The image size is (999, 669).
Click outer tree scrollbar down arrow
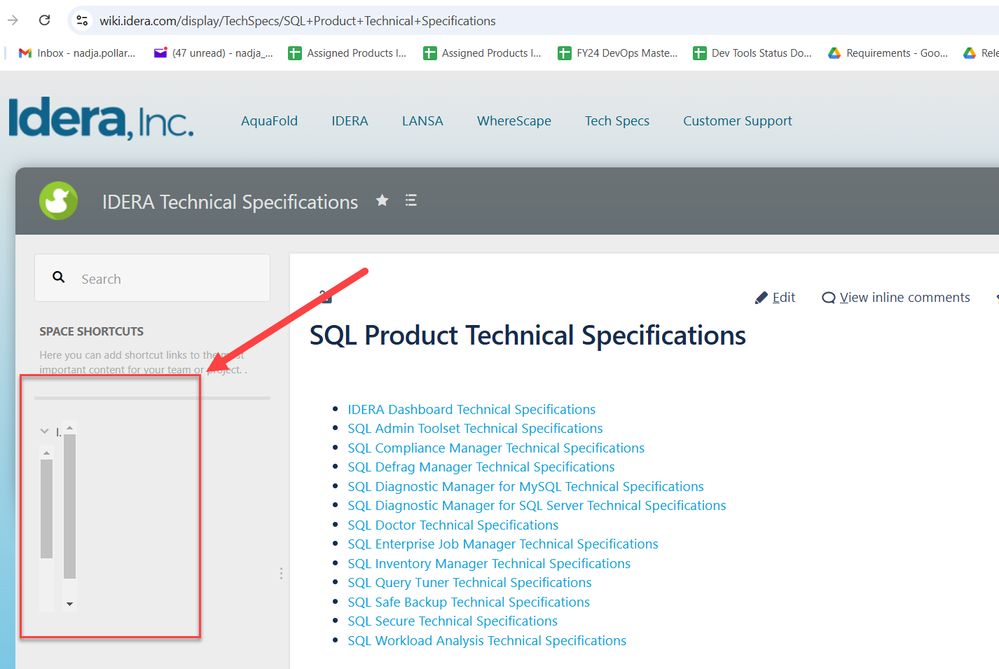[70, 604]
